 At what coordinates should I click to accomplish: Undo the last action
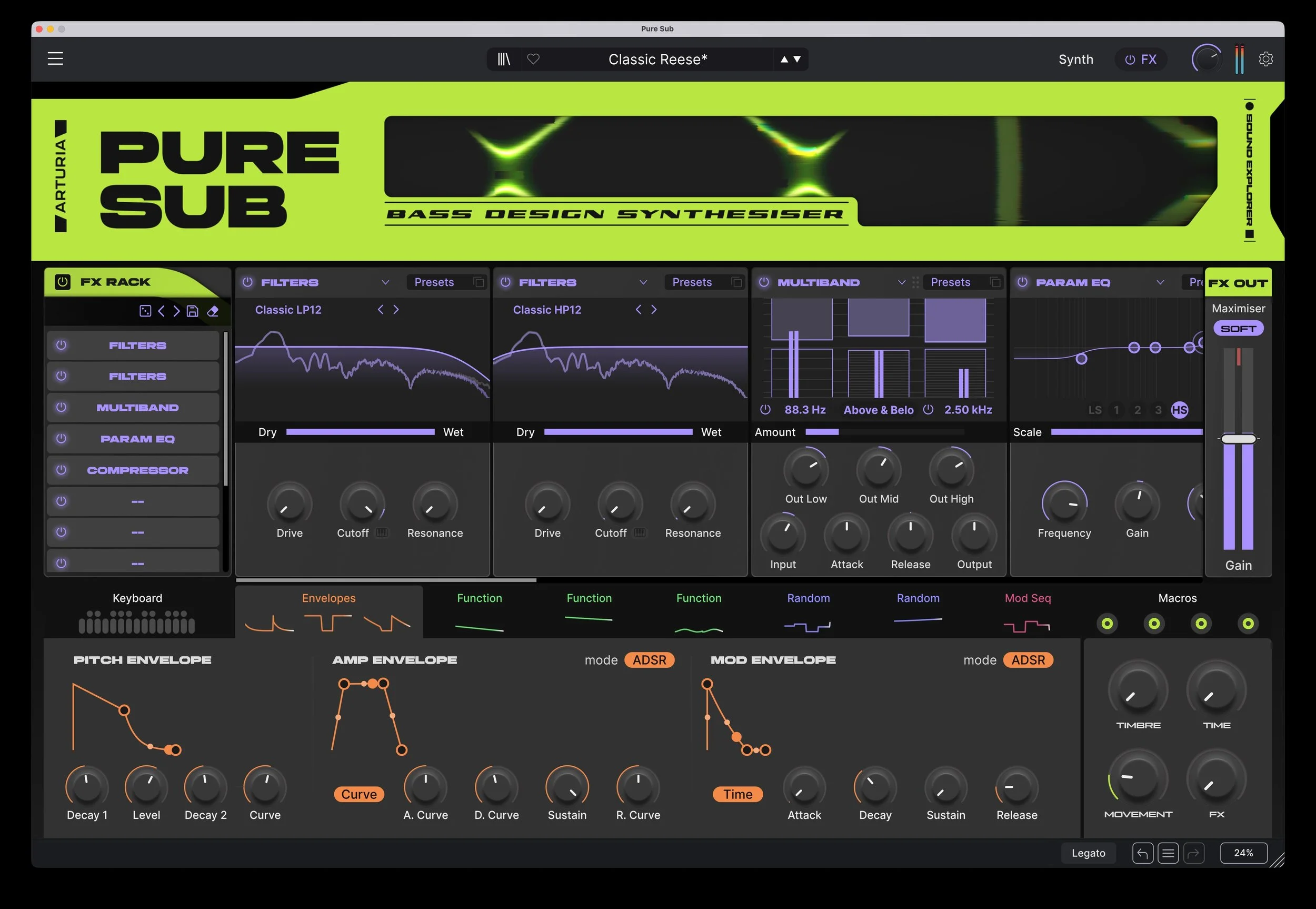click(1142, 853)
